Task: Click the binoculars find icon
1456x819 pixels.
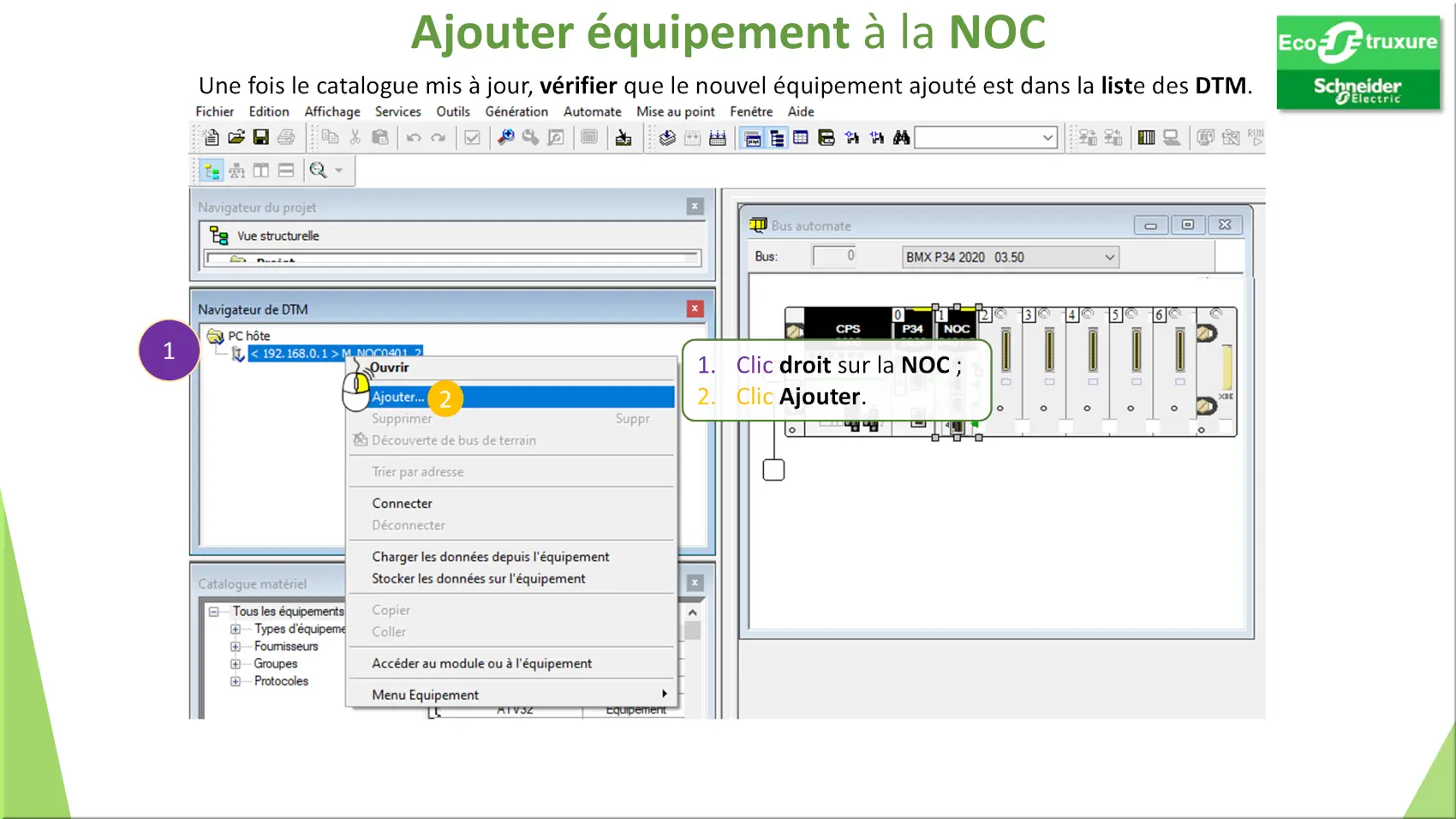Action: tap(901, 137)
